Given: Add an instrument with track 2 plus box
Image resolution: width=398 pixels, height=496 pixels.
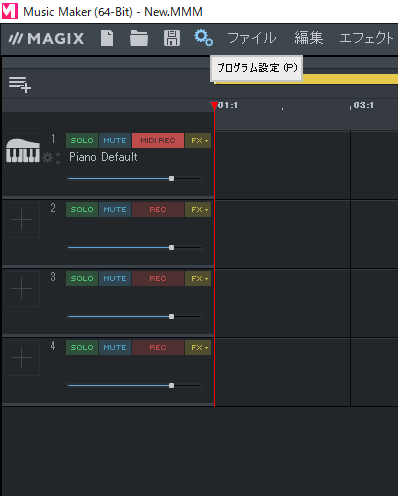Looking at the screenshot, I should [22, 220].
